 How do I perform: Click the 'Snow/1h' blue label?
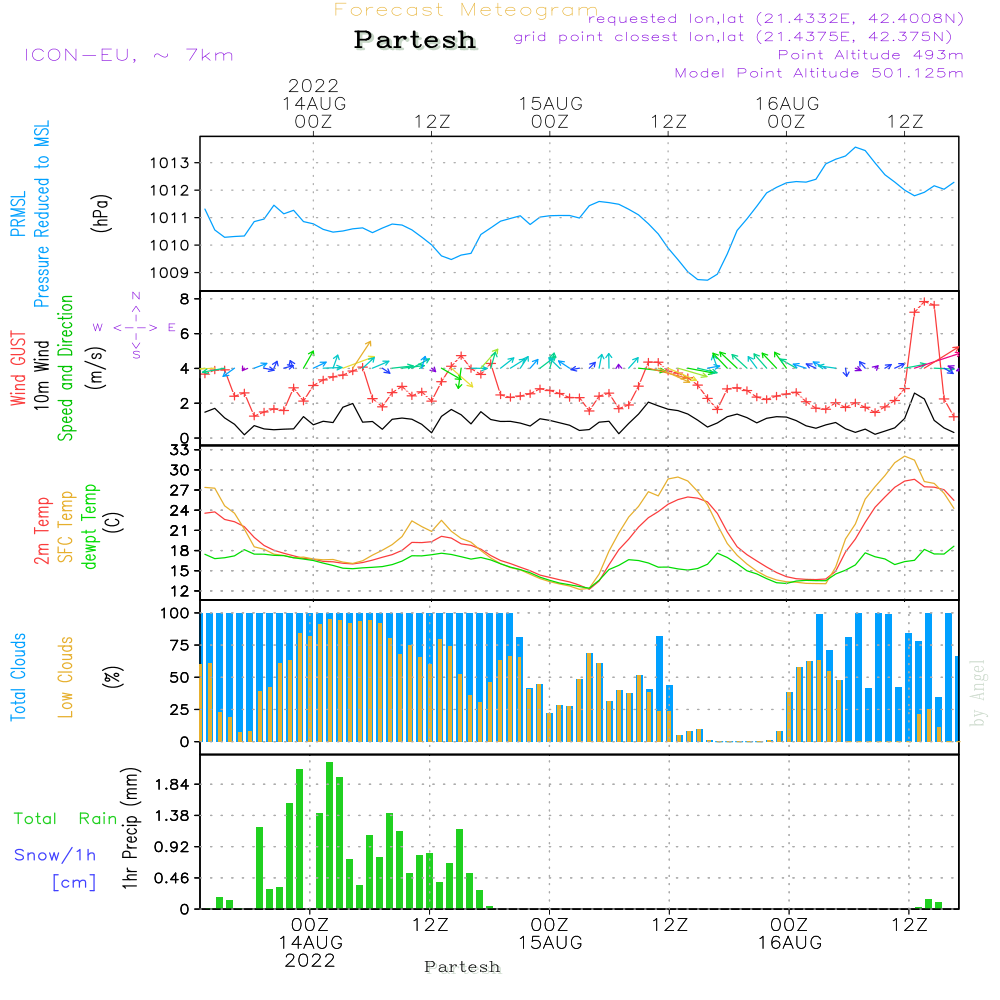pyautogui.click(x=55, y=855)
